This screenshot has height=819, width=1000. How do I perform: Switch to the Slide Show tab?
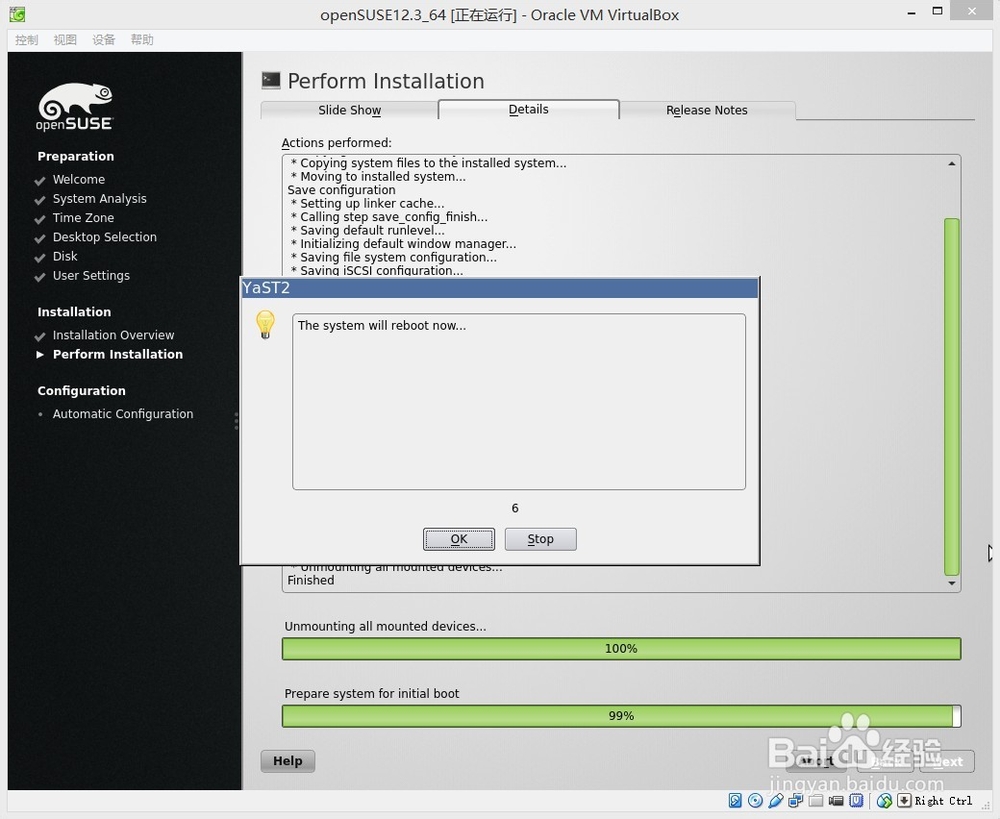point(349,110)
